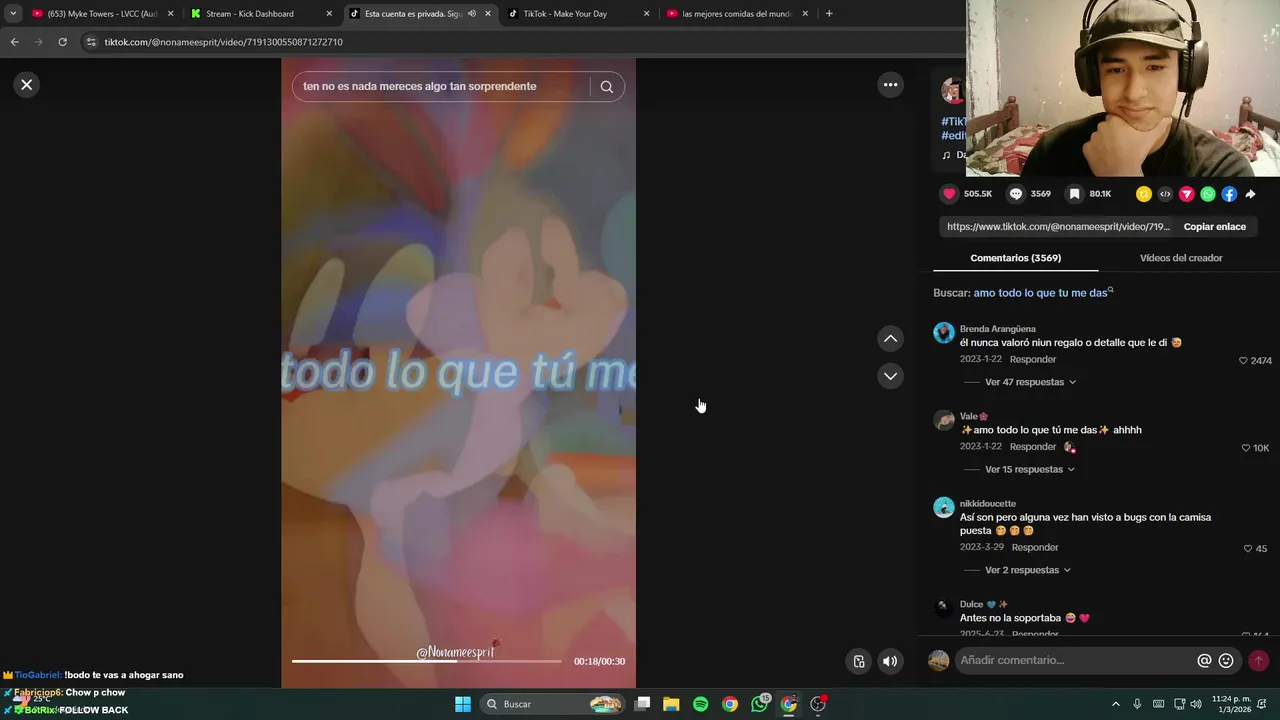1280x720 pixels.
Task: Open OBS Studio from taskbar
Action: pyautogui.click(x=818, y=704)
